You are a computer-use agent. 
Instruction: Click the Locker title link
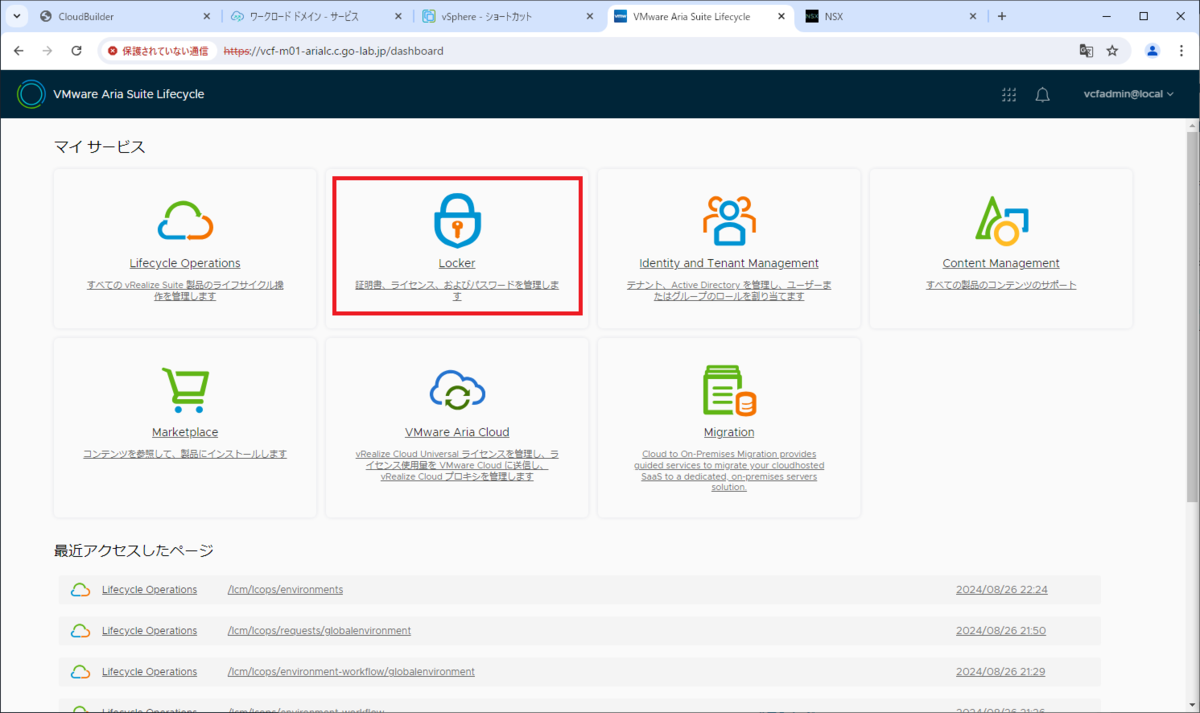click(x=457, y=264)
